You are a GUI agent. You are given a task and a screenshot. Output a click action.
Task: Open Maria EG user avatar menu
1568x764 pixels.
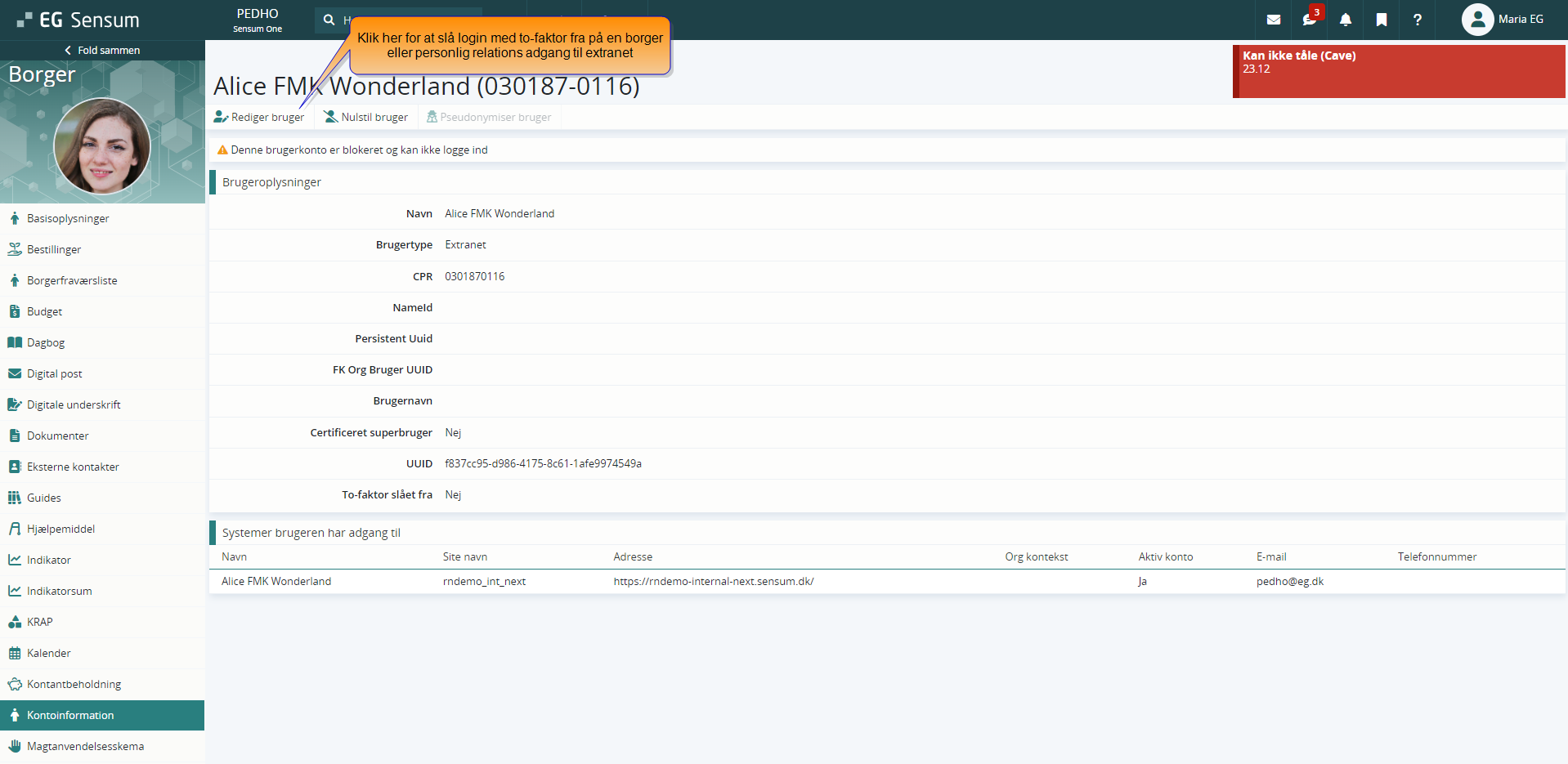(1478, 20)
